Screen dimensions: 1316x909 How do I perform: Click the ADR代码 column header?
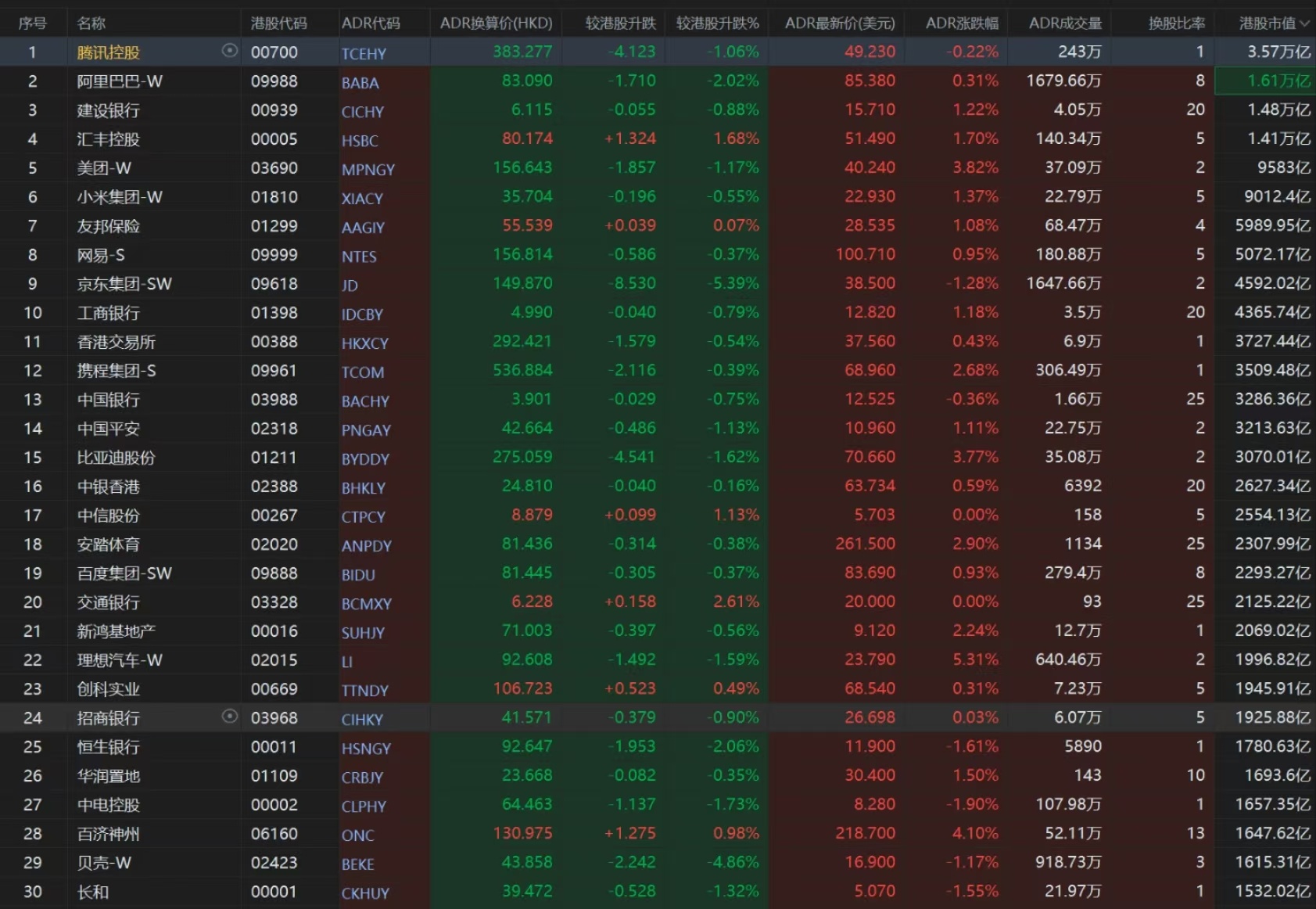pyautogui.click(x=371, y=23)
